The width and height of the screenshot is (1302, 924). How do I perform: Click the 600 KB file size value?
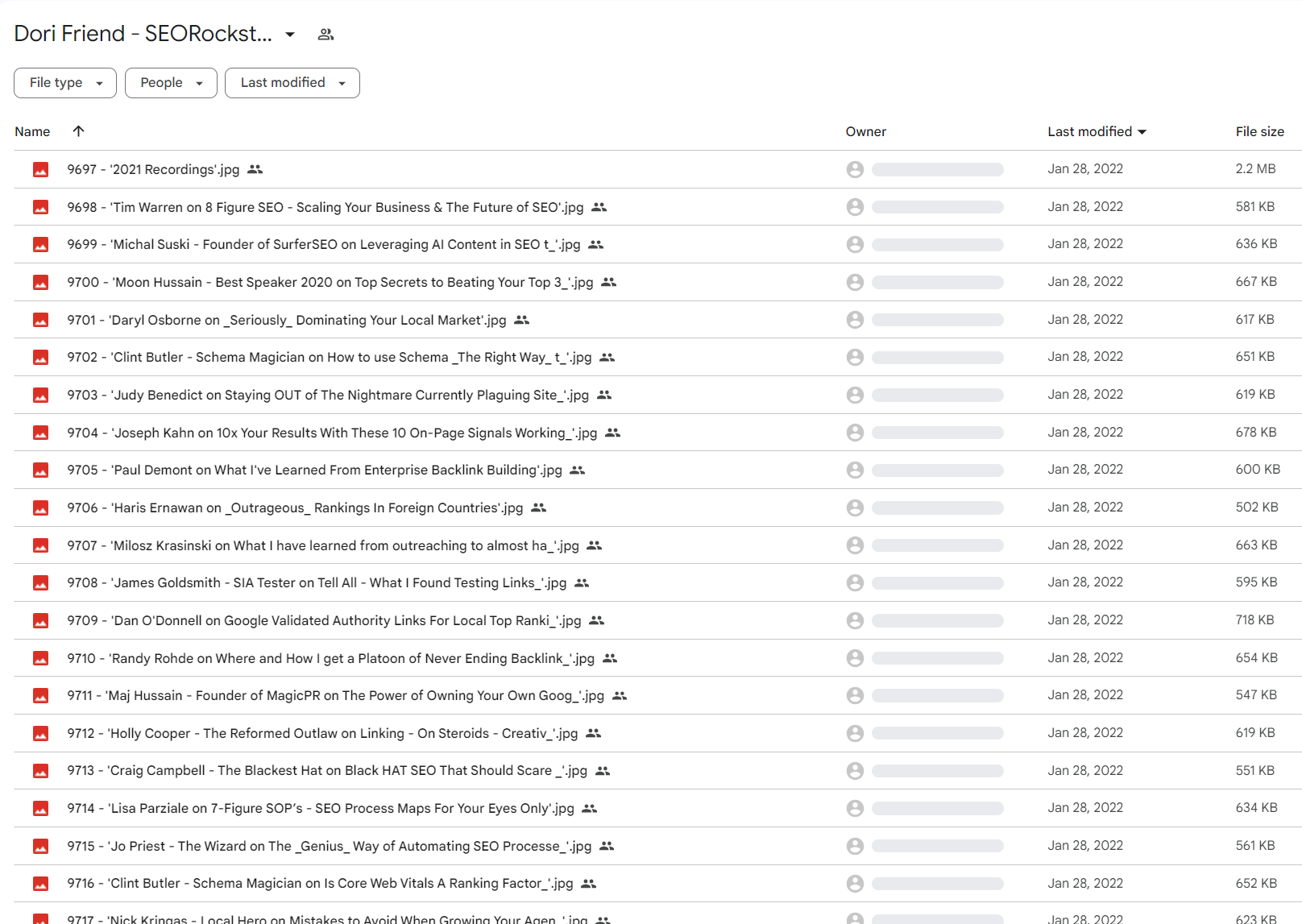1258,470
